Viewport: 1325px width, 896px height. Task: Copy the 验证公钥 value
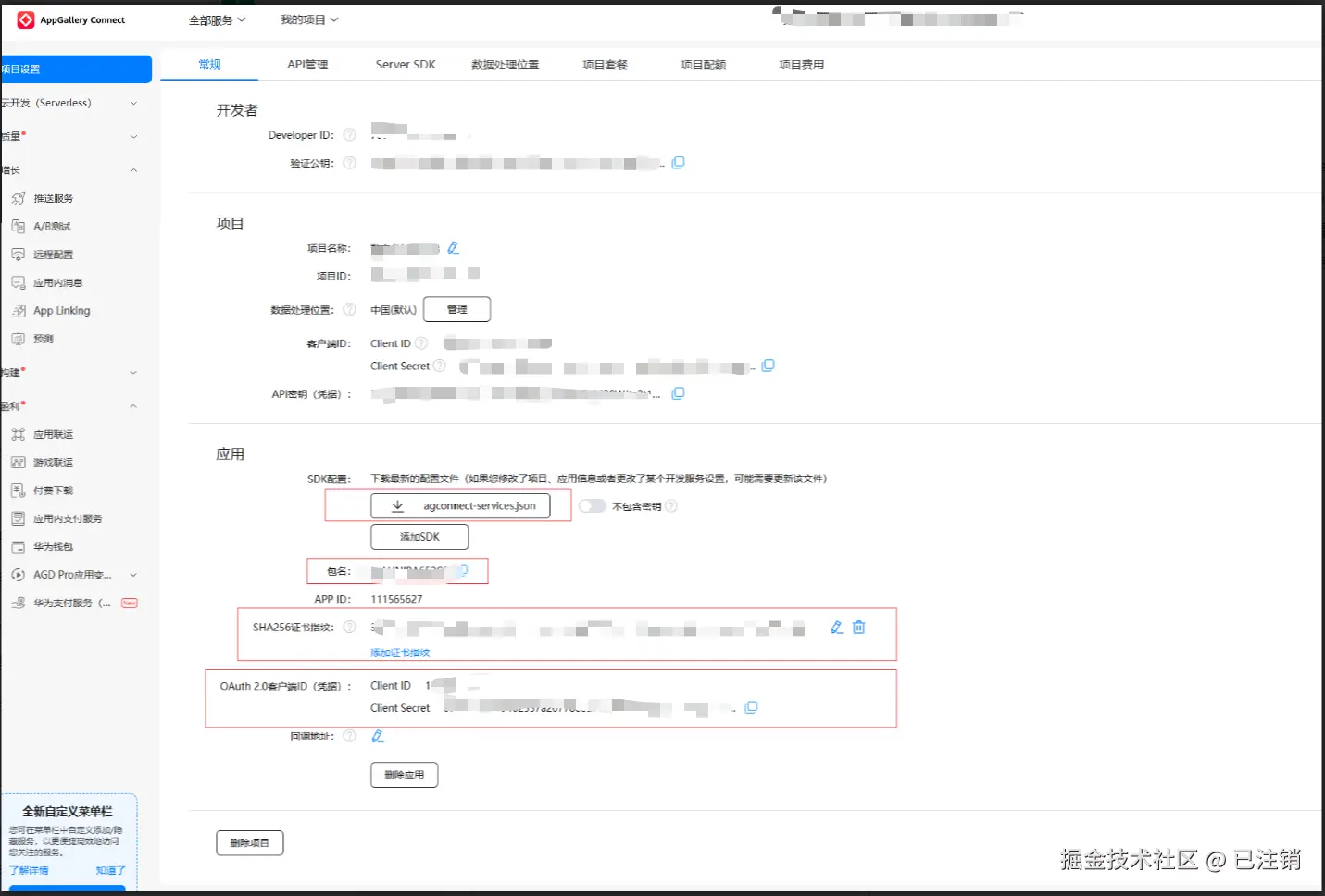click(x=678, y=163)
